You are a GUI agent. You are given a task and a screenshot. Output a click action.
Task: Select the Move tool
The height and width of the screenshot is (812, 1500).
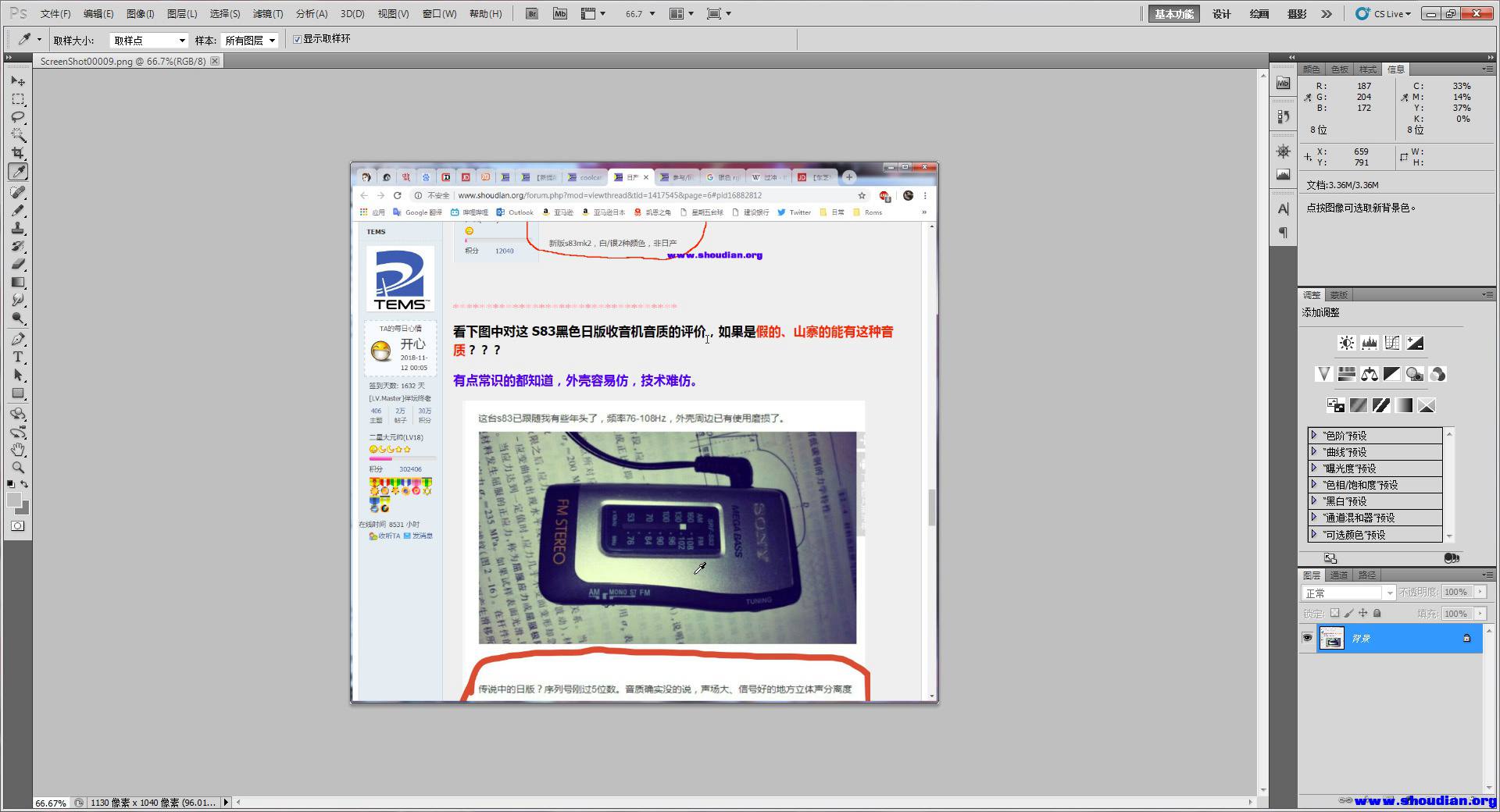point(18,81)
